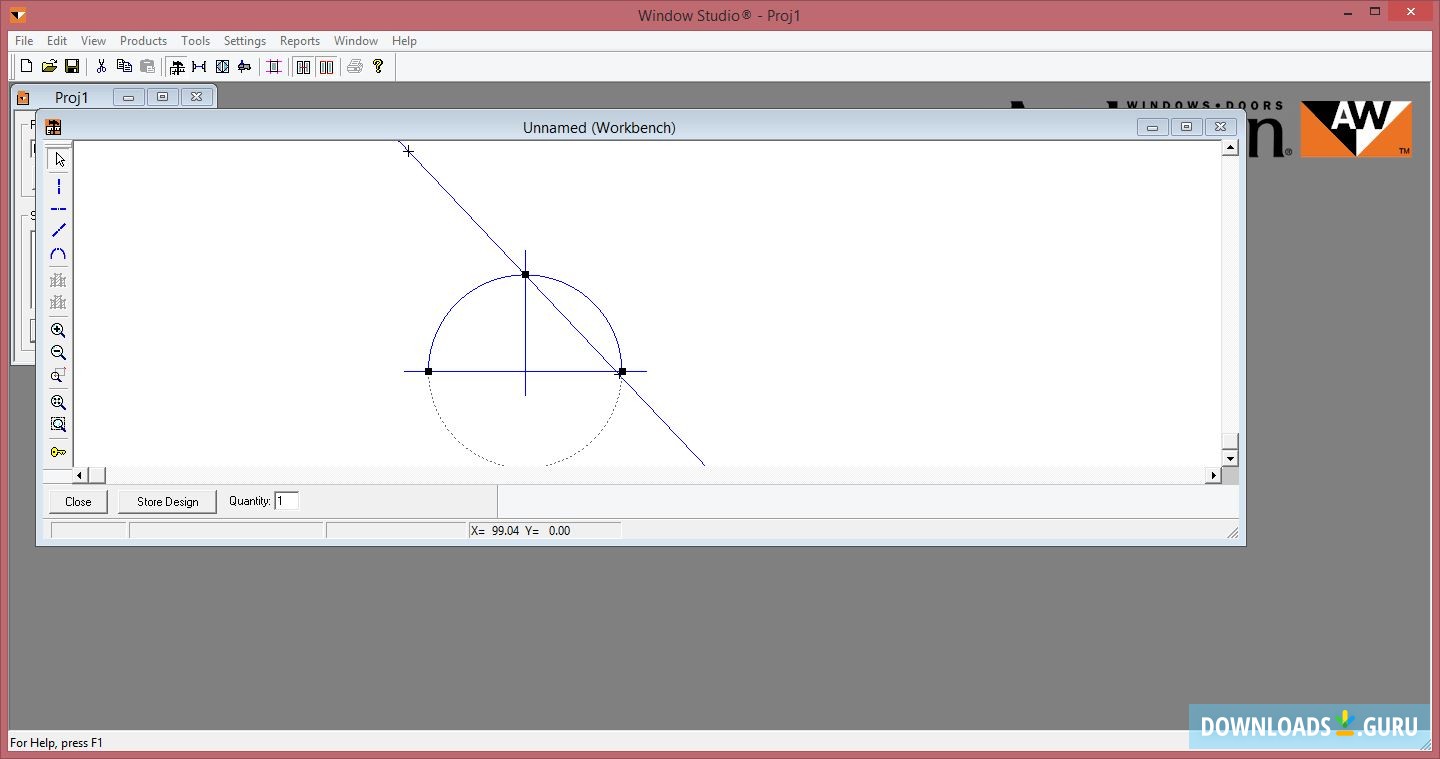Select the vertical line tool
Screen dimensions: 1440x759
coord(59,187)
